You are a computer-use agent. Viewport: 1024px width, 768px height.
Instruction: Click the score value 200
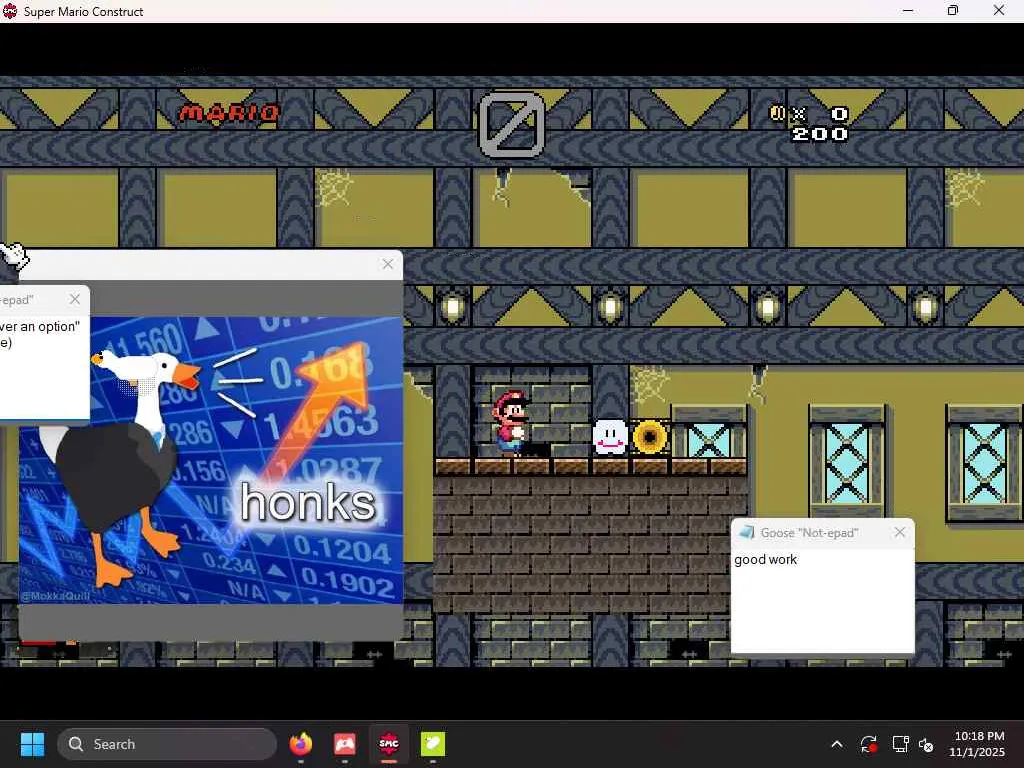point(820,134)
